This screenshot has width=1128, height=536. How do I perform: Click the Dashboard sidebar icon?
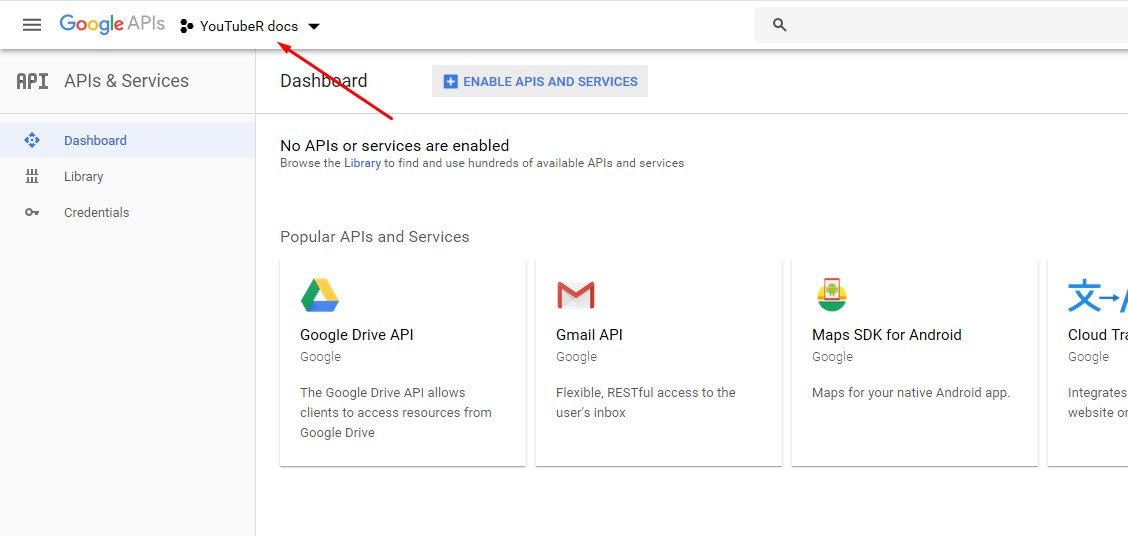point(32,140)
